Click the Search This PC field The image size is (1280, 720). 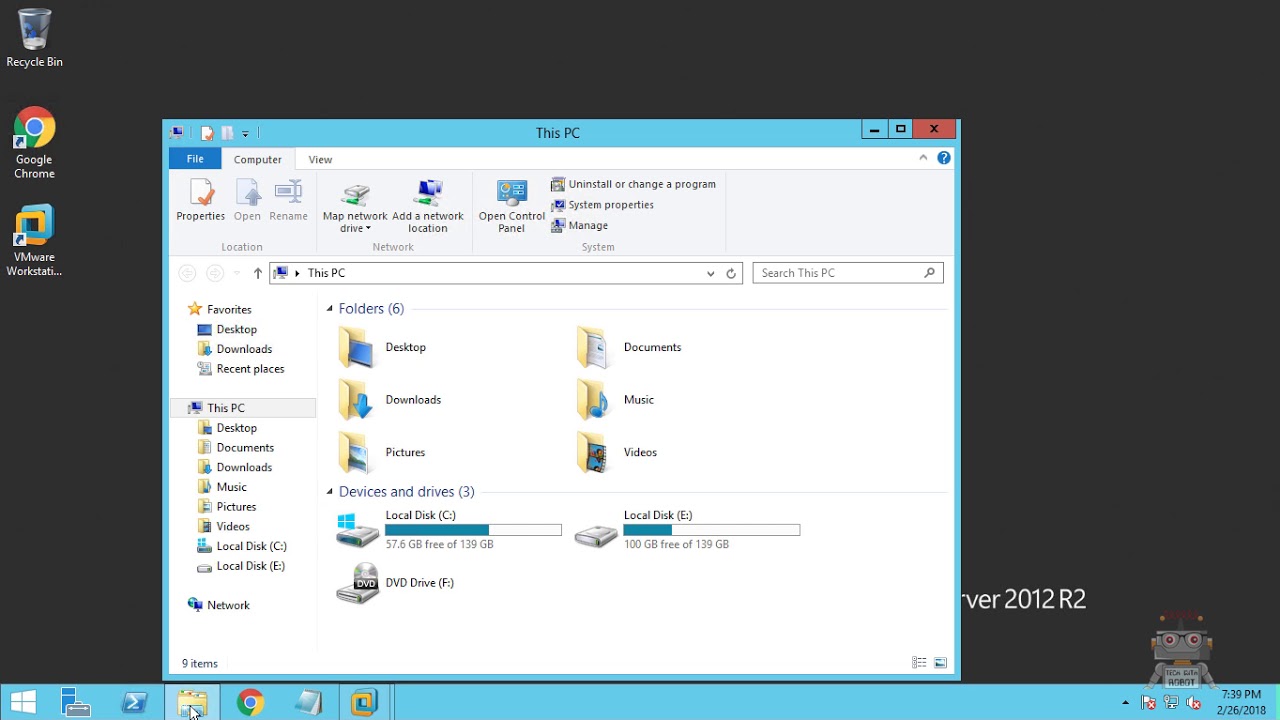847,273
